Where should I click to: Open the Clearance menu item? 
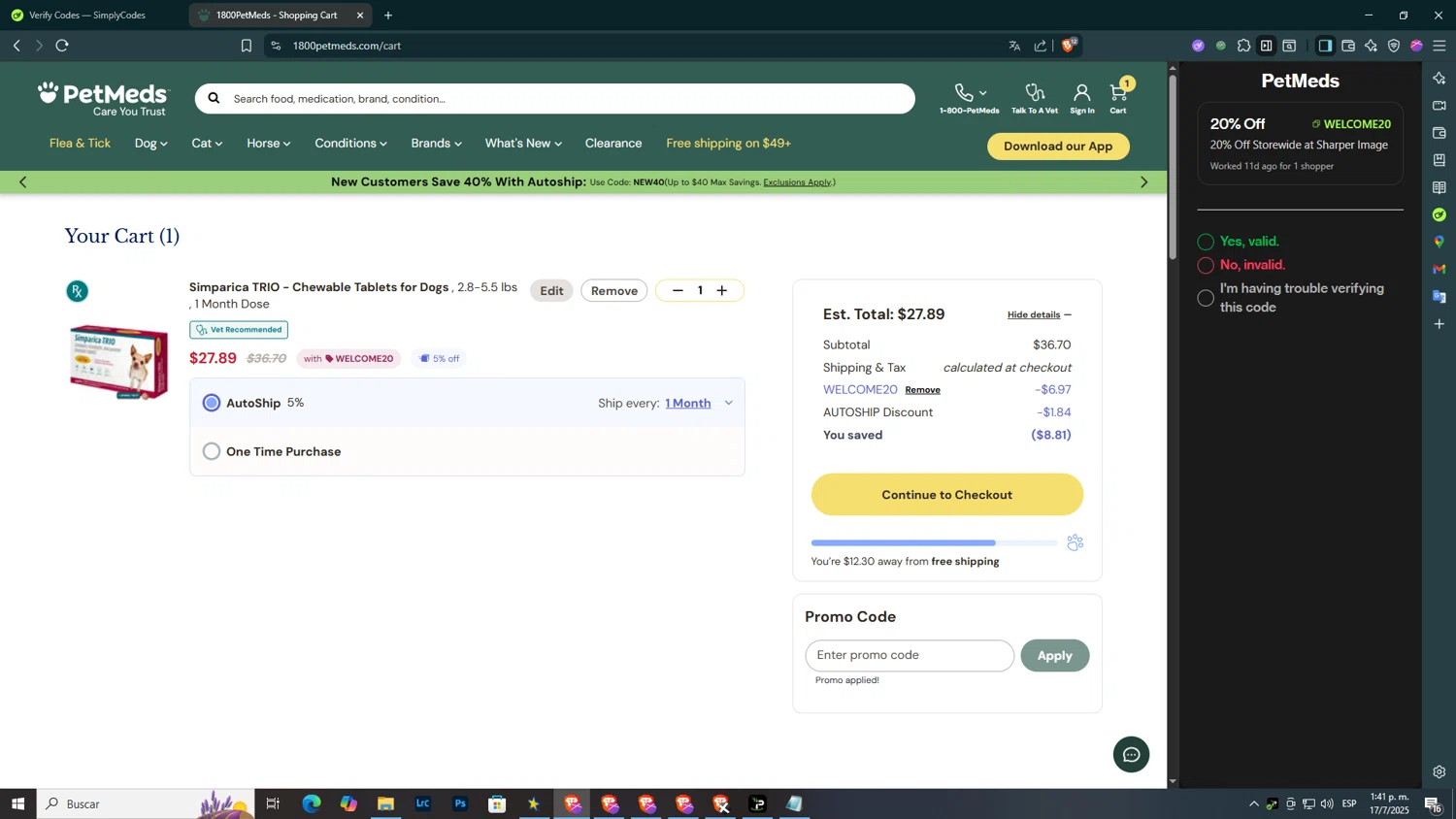[613, 144]
